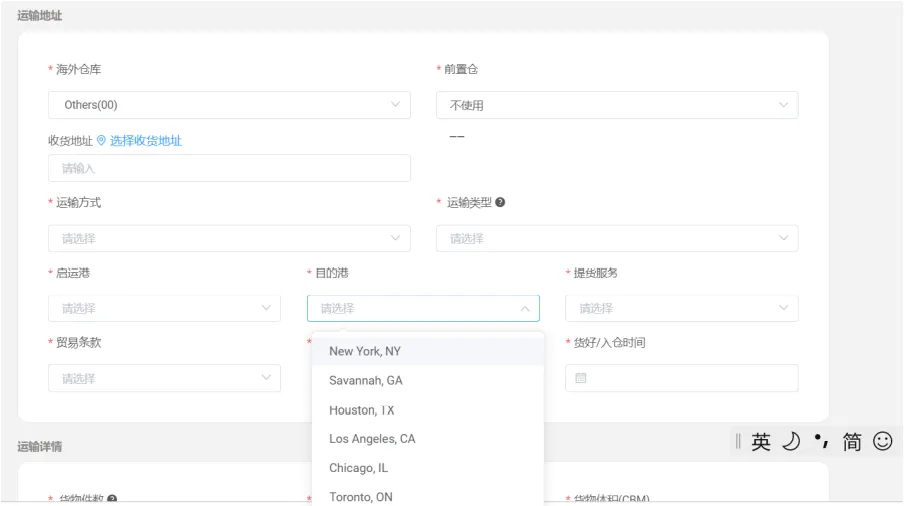Click the calendar icon in 货好/入仓时间 field

pos(581,378)
